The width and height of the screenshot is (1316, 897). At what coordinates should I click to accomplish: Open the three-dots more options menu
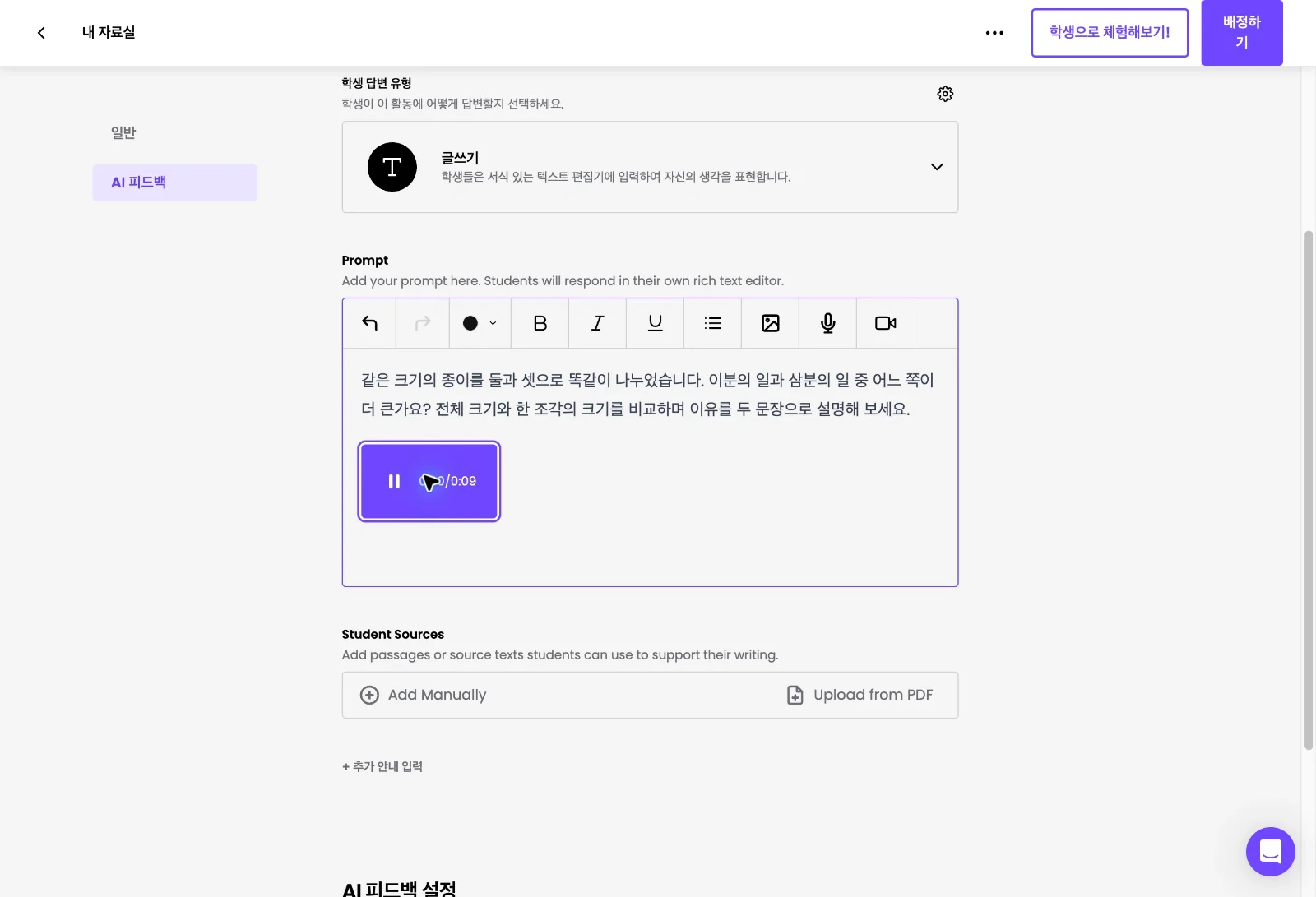(994, 33)
